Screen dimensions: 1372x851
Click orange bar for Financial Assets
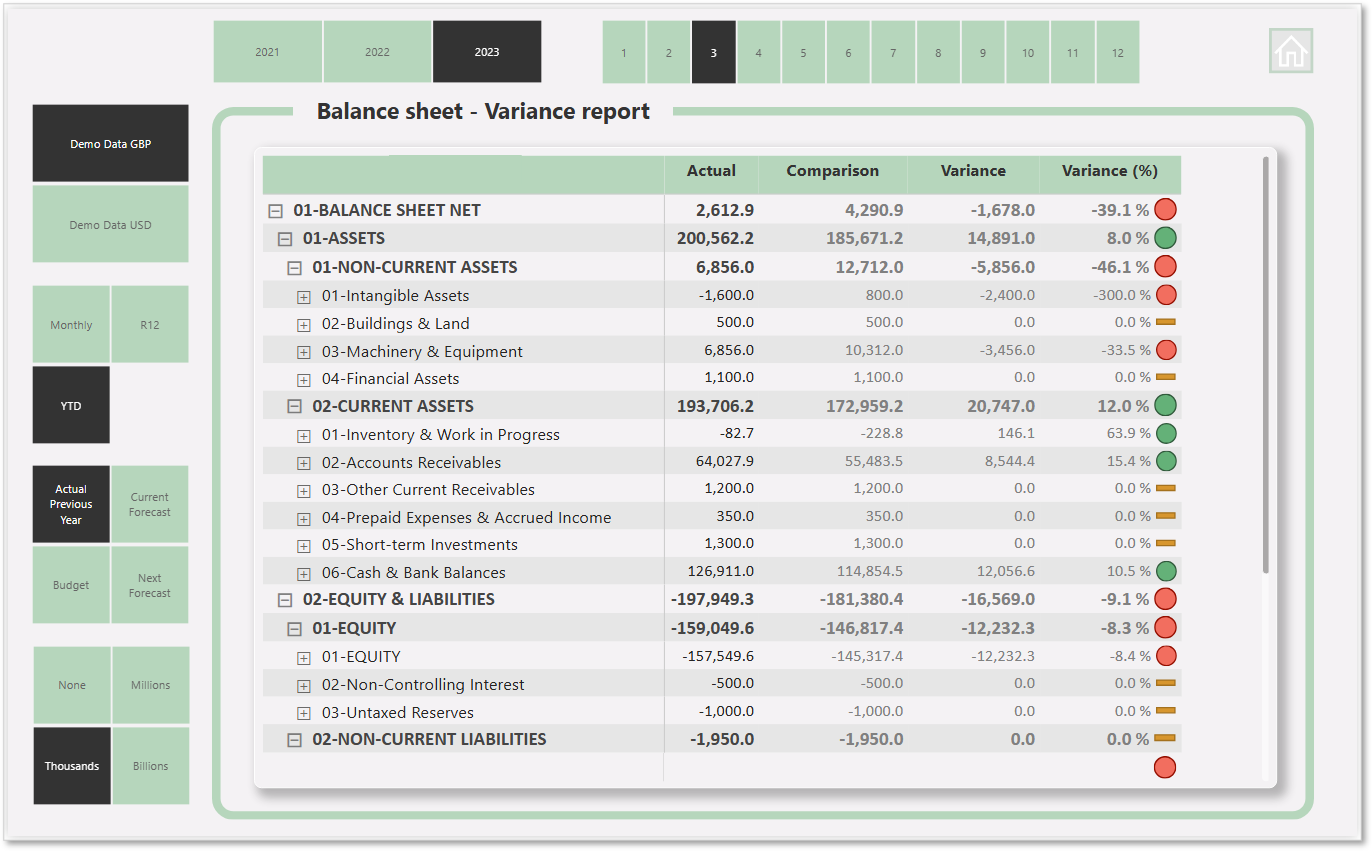pyautogui.click(x=1165, y=377)
